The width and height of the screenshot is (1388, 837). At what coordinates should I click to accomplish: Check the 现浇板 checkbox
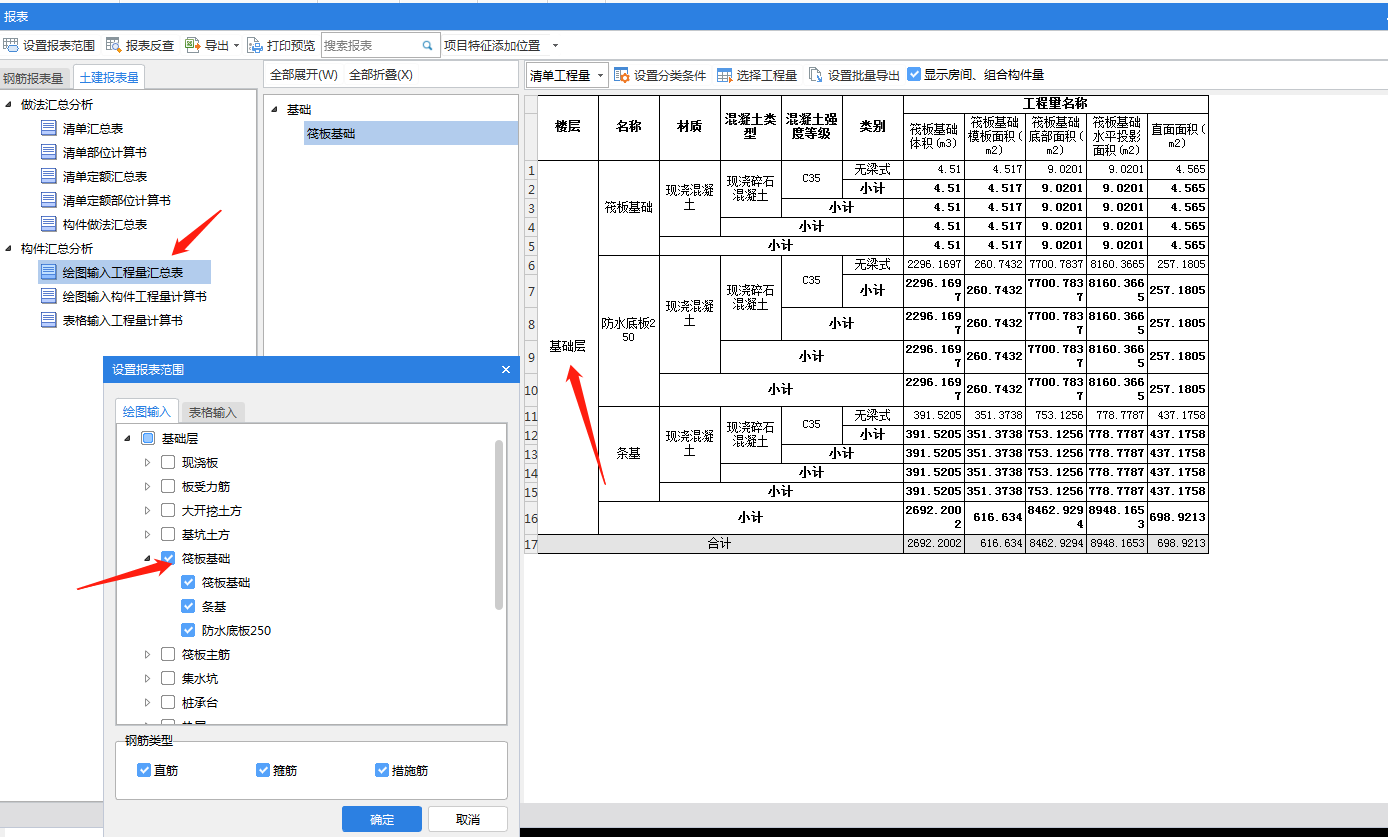point(168,462)
